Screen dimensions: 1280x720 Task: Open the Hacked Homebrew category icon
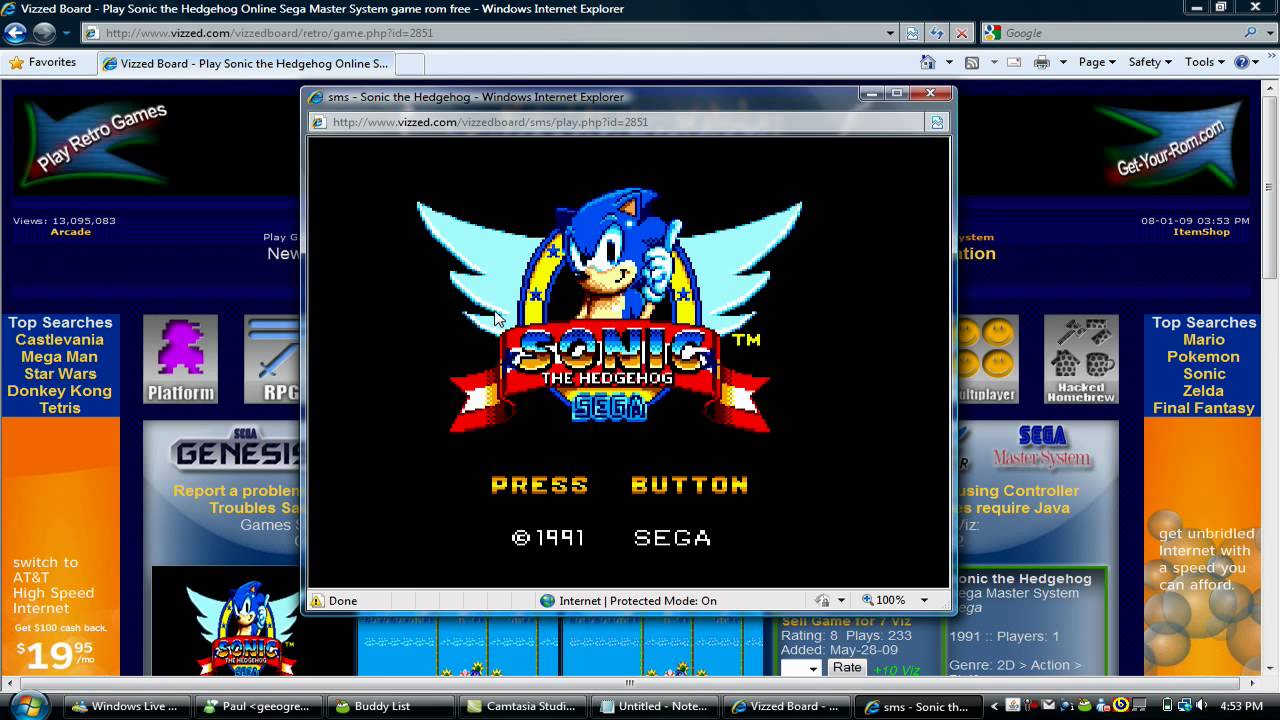(x=1081, y=359)
